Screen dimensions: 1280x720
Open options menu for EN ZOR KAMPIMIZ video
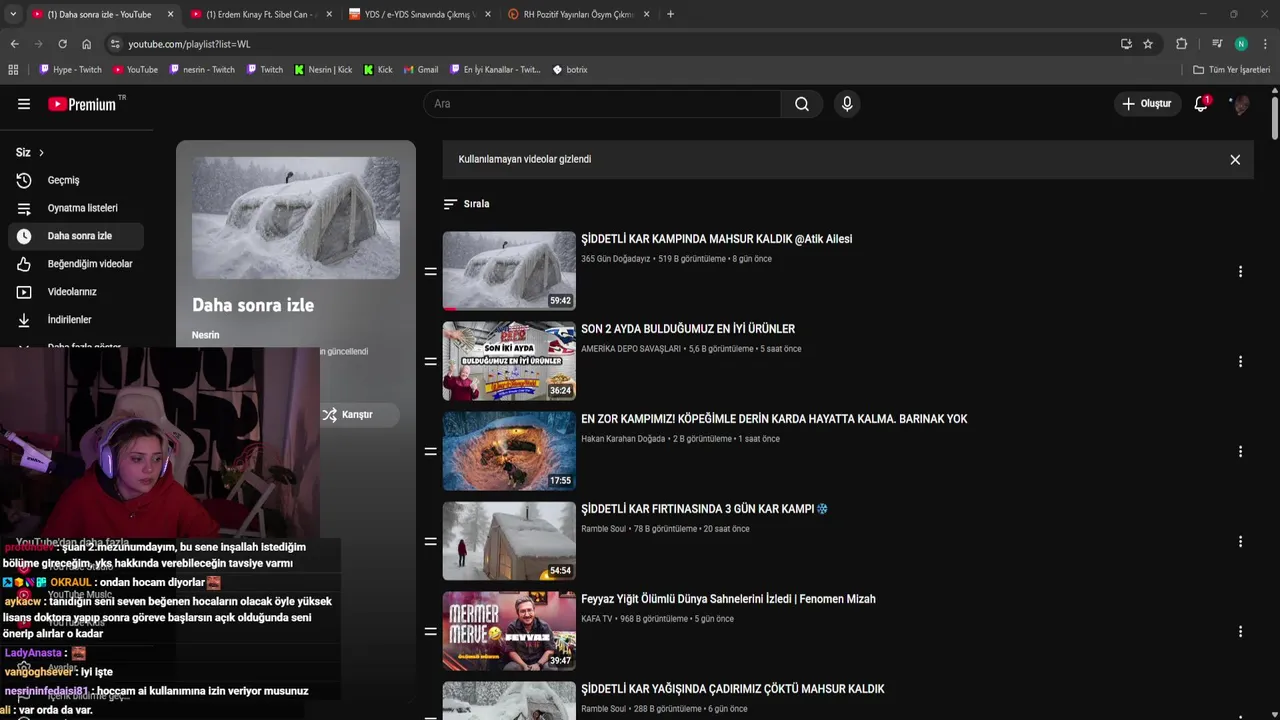[x=1240, y=451]
